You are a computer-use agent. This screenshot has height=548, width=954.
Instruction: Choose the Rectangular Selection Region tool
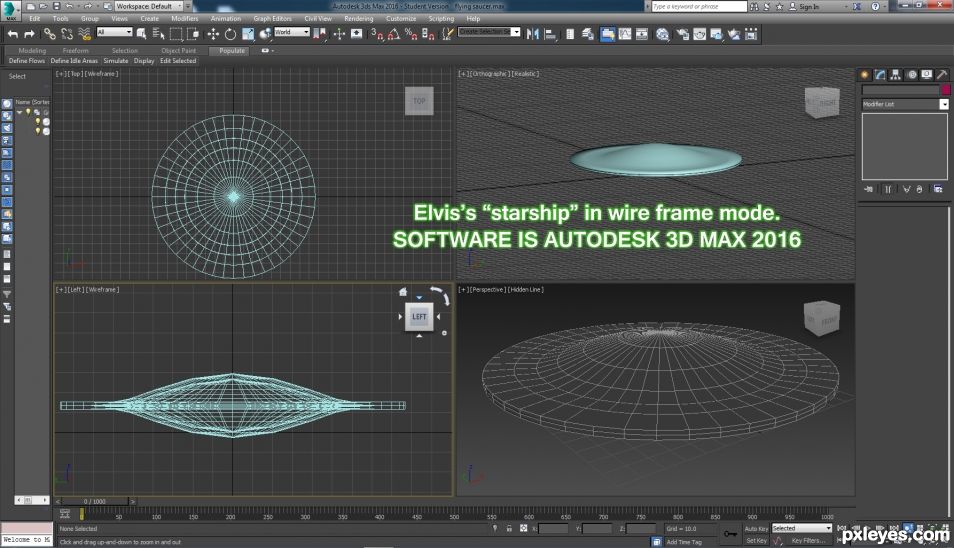pos(176,34)
